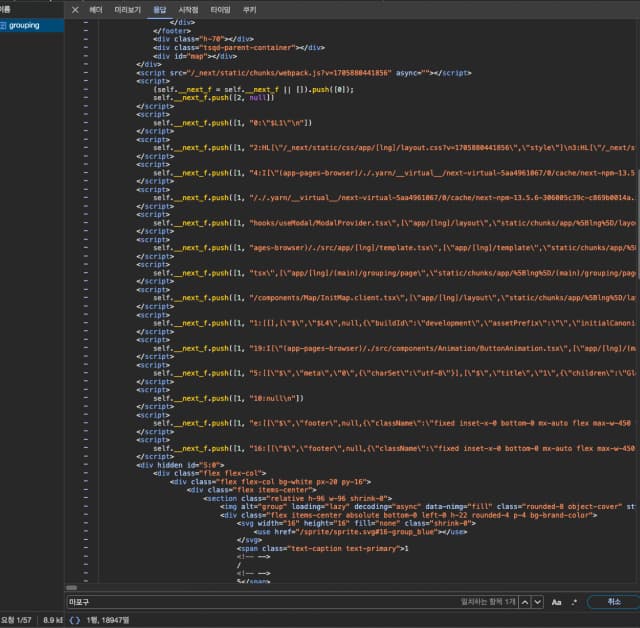Toggle the Aa match case option

[x=556, y=602]
